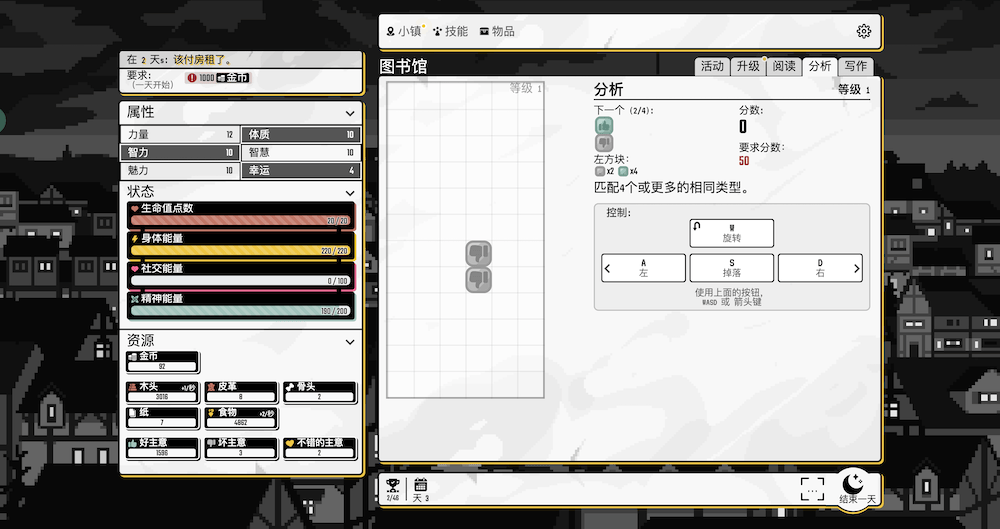Click the moon icon to end the day
The height and width of the screenshot is (529, 1000).
(857, 484)
